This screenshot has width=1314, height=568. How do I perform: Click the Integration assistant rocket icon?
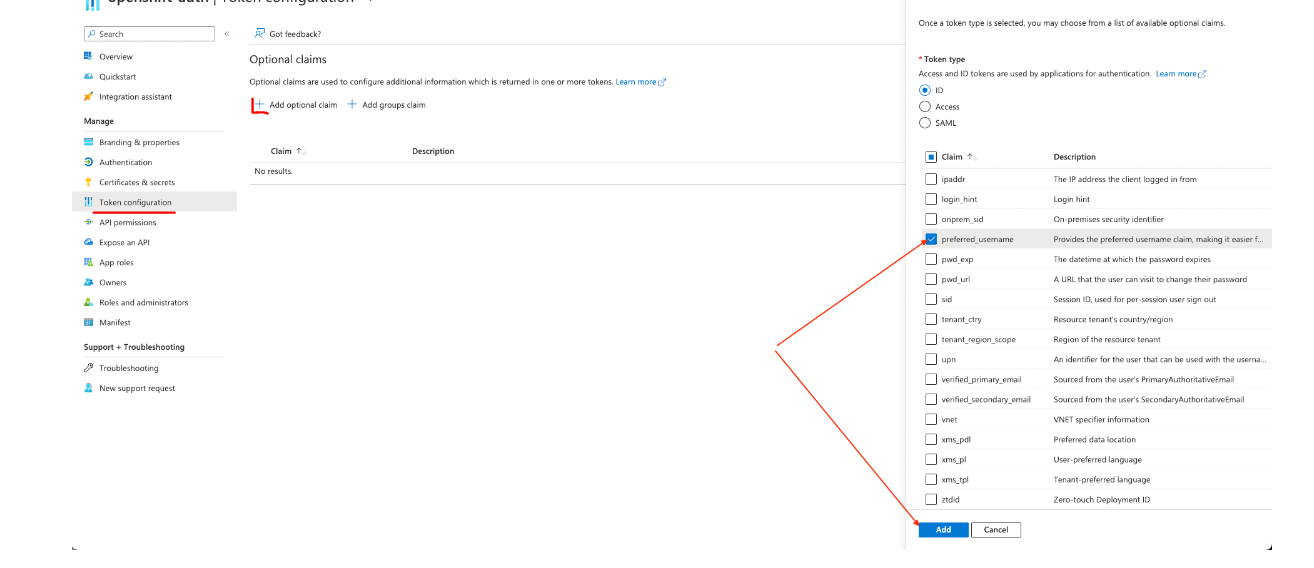coord(89,97)
